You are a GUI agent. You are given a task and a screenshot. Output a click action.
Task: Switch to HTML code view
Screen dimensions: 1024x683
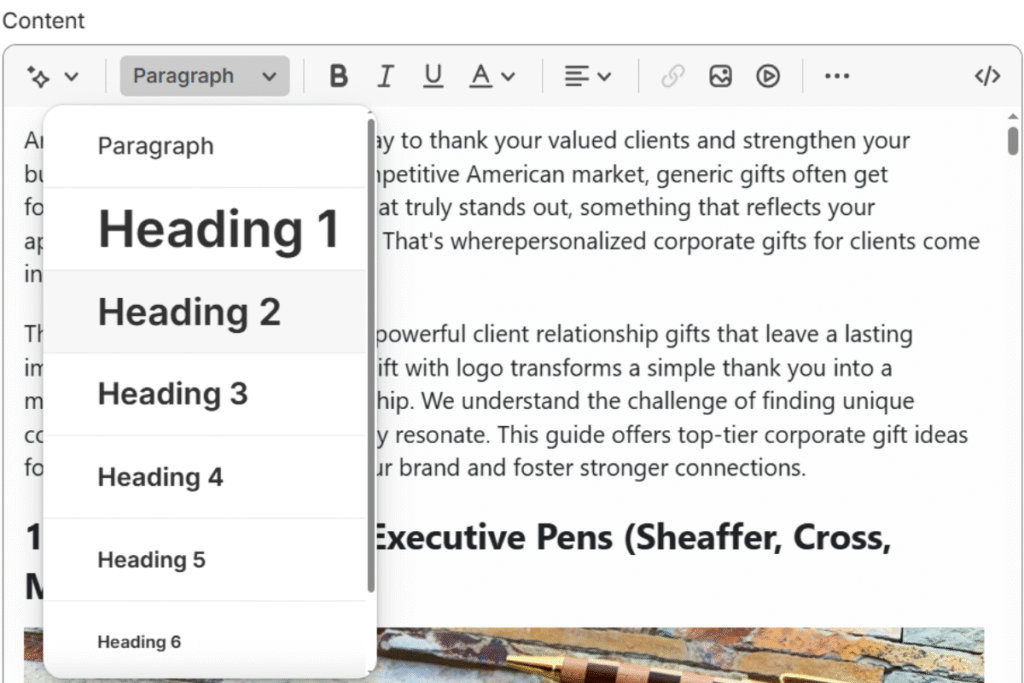pos(987,76)
